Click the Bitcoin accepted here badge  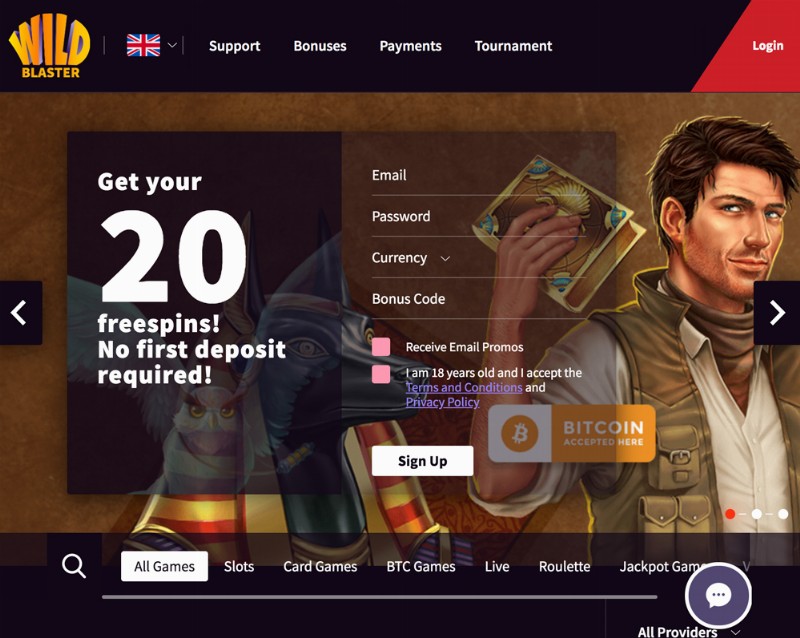click(x=571, y=433)
